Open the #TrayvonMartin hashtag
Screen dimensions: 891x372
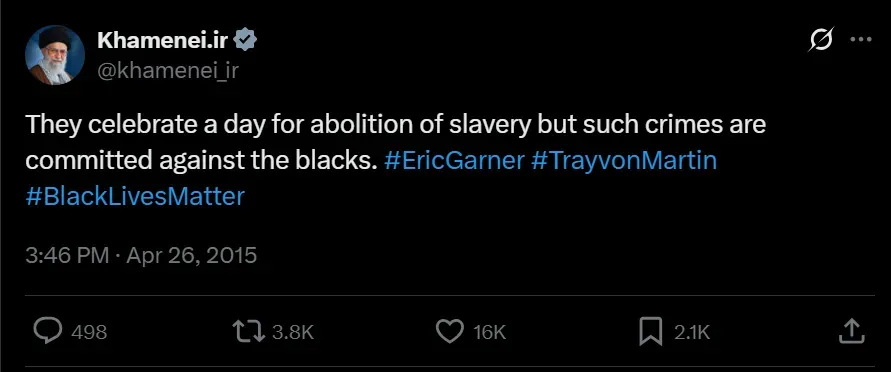coord(624,161)
